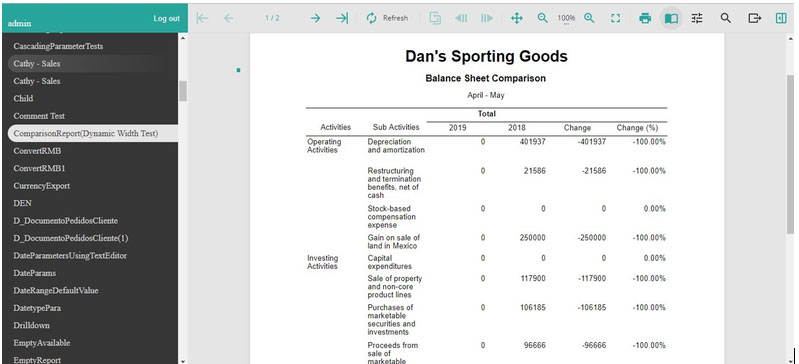Open the parameters panel sliders icon
799x364 pixels.
697,18
